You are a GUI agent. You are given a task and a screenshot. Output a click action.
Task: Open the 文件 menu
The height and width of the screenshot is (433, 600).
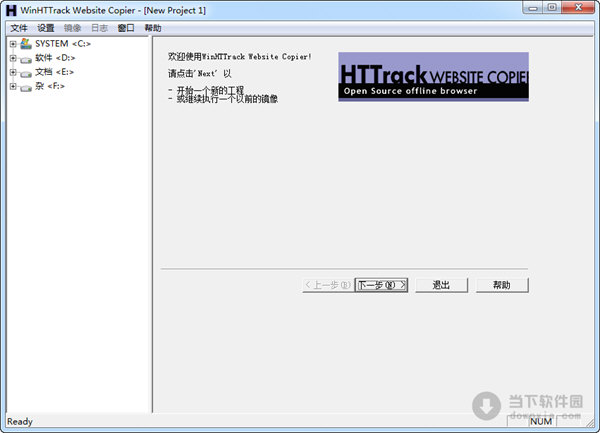tap(19, 28)
